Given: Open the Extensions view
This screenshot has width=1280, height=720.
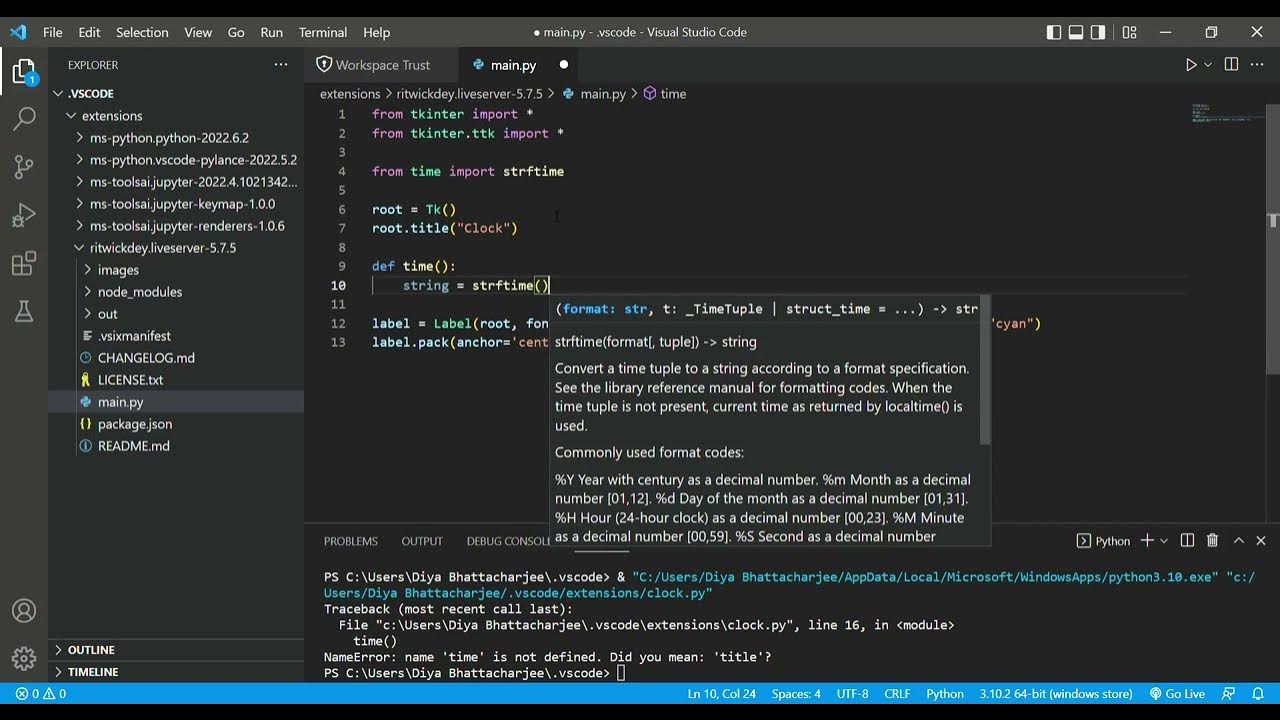Looking at the screenshot, I should 24,264.
